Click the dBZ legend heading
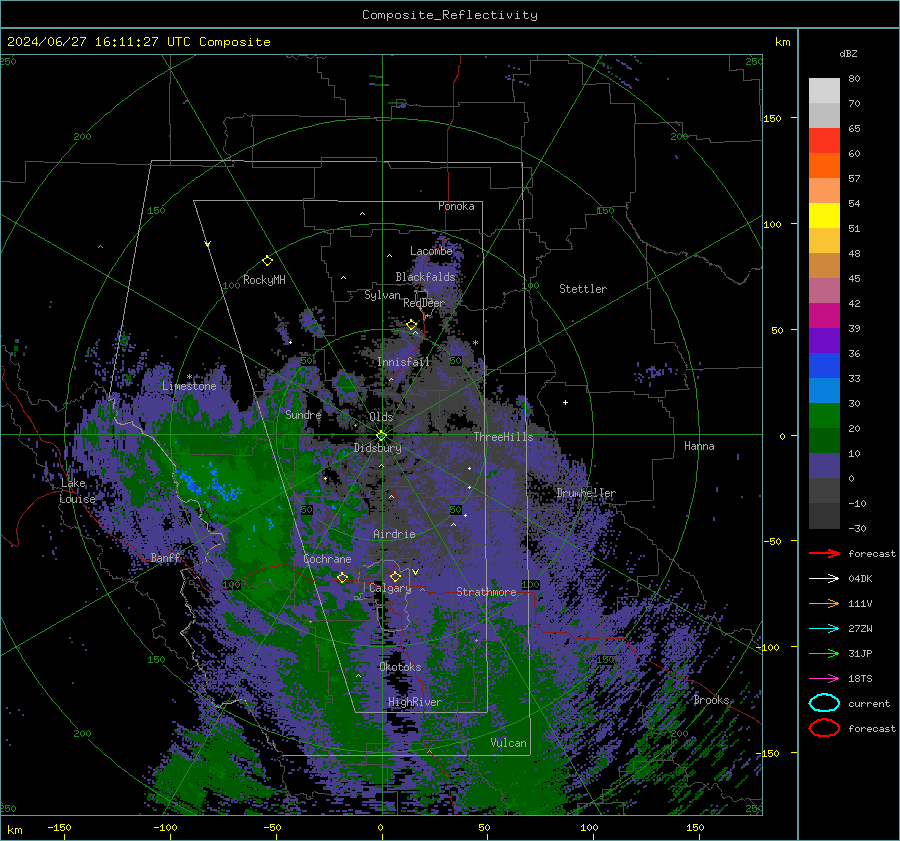Image resolution: width=900 pixels, height=841 pixels. [848, 54]
